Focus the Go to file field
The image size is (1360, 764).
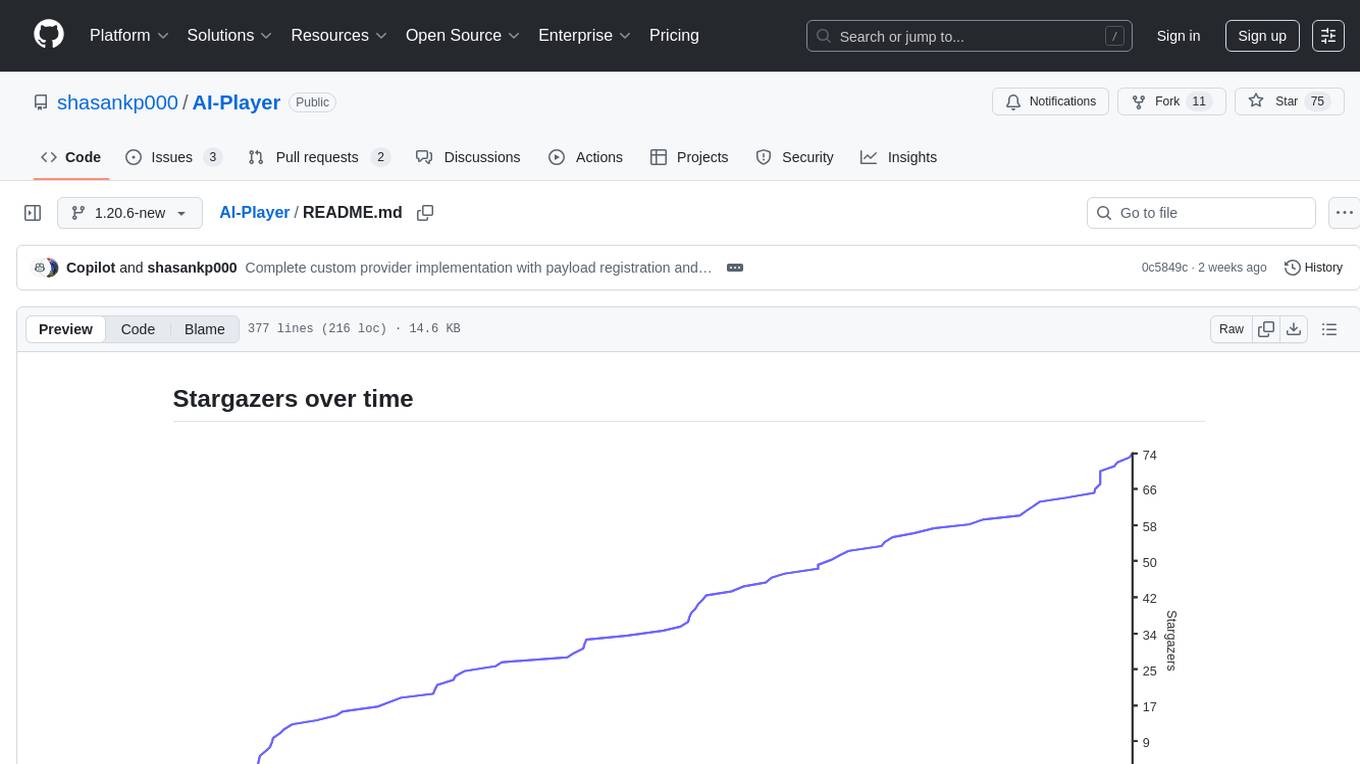[1201, 213]
